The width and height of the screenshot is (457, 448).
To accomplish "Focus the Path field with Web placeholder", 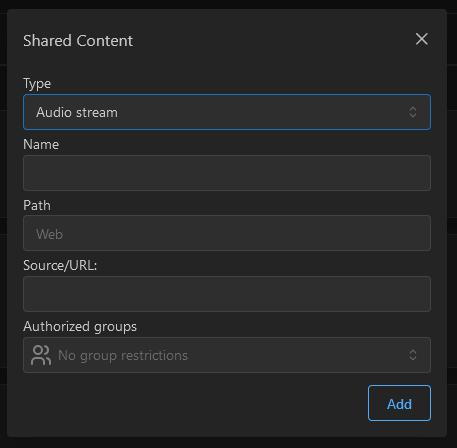I will [x=227, y=233].
